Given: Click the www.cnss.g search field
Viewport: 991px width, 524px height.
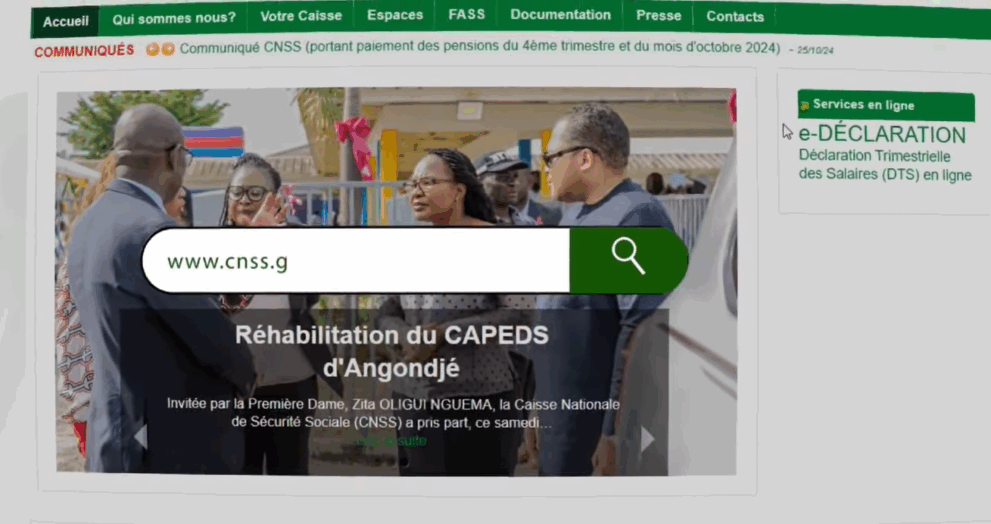Looking at the screenshot, I should [x=356, y=260].
